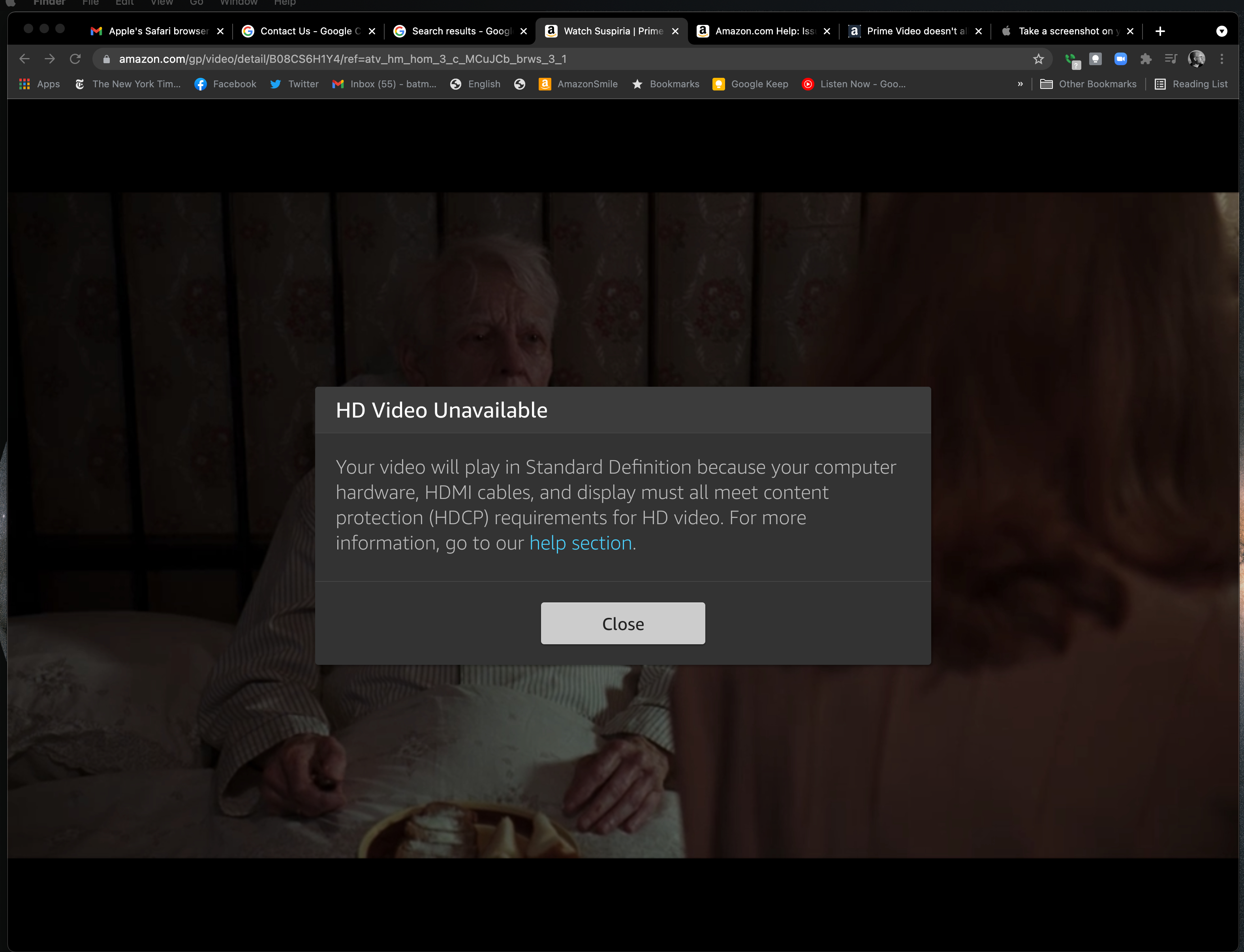1244x952 pixels.
Task: Open the Other Bookmarks folder
Action: coord(1088,84)
